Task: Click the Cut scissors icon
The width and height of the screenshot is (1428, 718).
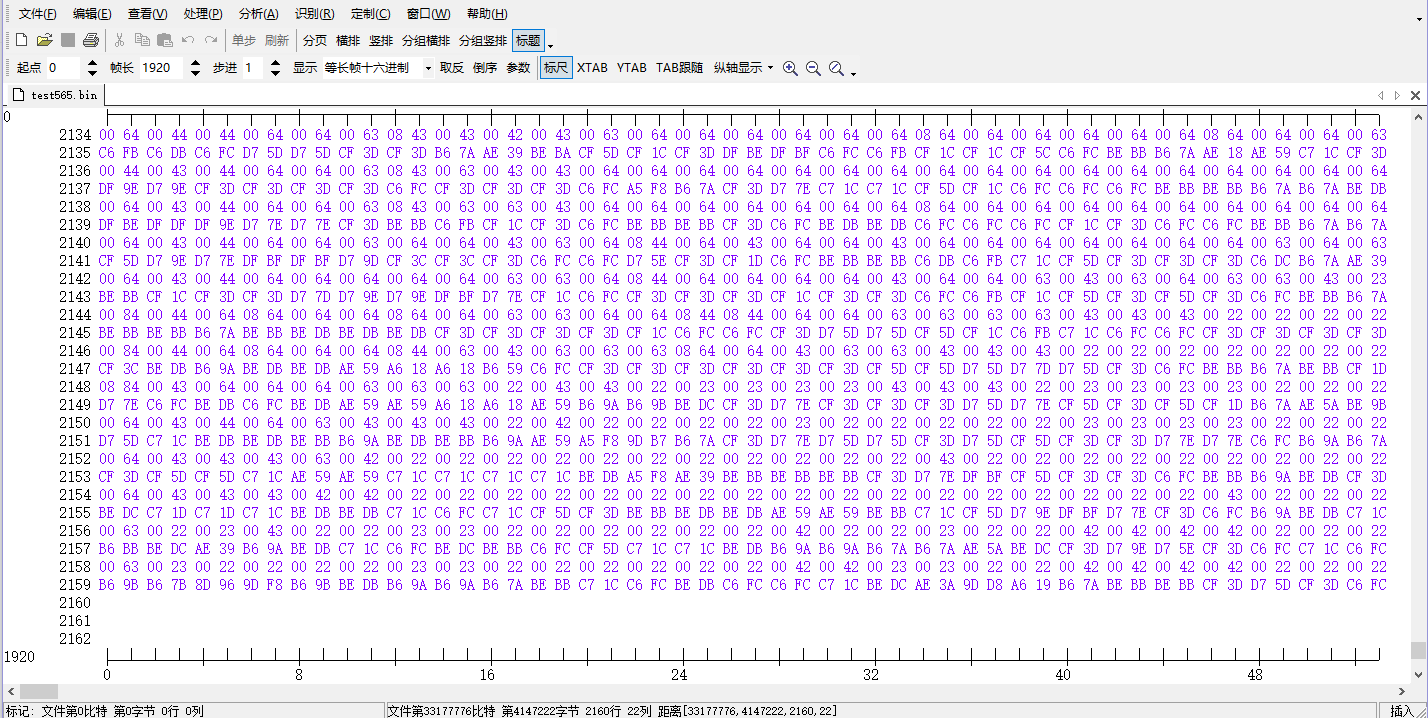Action: 118,40
